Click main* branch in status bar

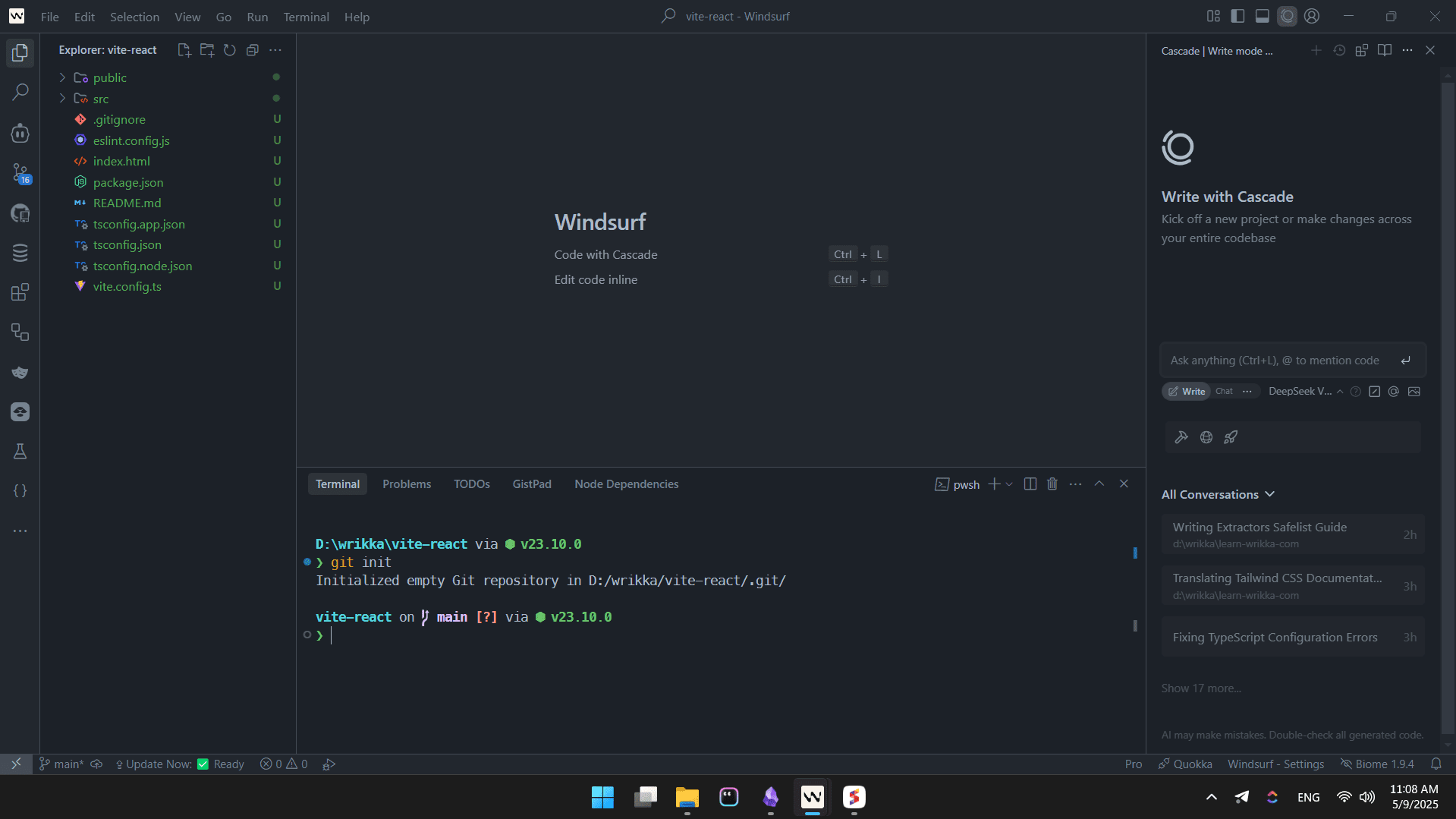(61, 764)
